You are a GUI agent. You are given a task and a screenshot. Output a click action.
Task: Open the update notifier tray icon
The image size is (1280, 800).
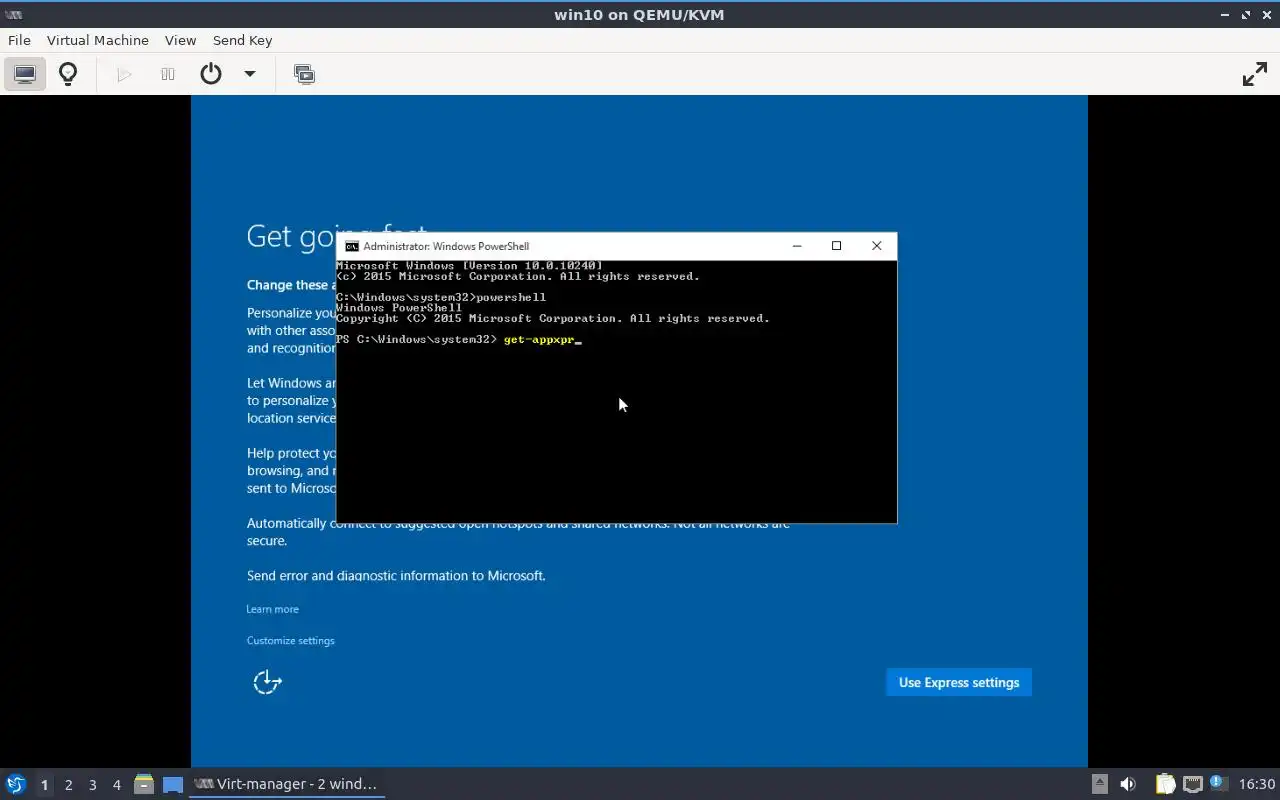coord(1218,783)
